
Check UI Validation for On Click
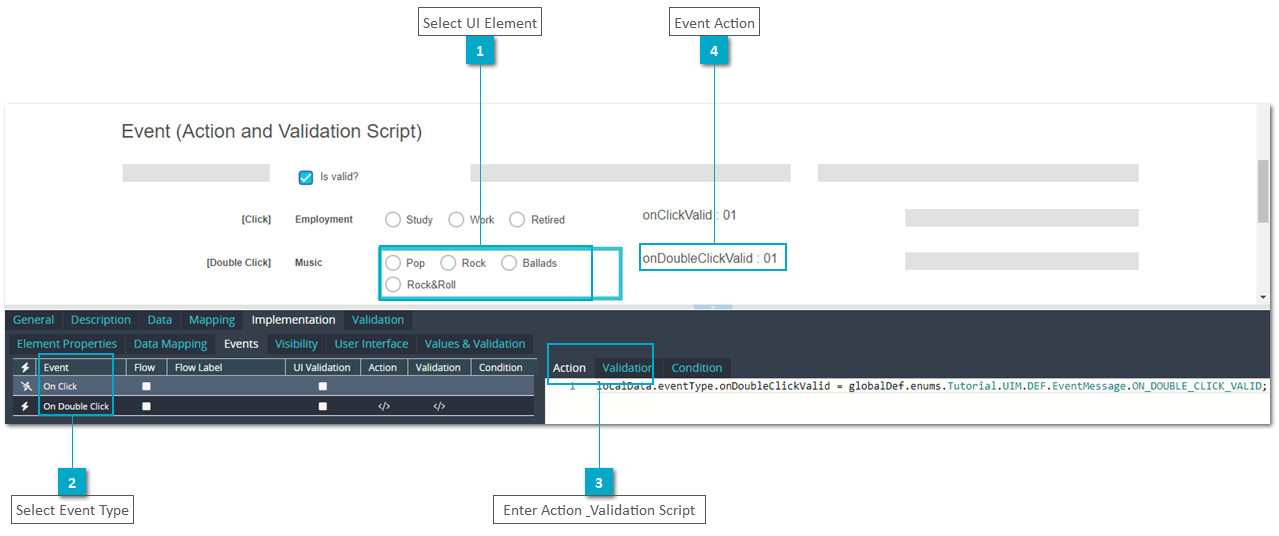(322, 386)
